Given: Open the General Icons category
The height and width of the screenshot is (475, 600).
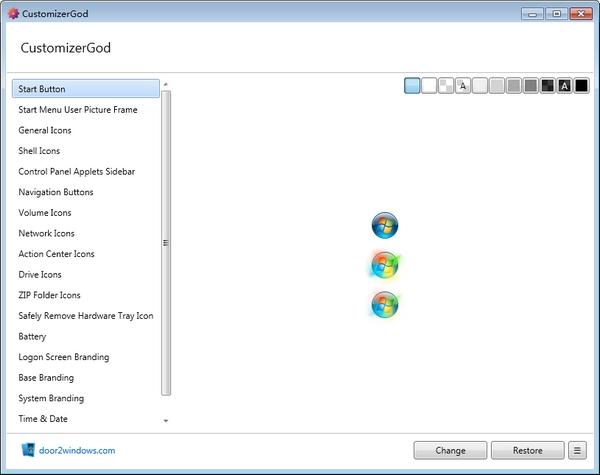Looking at the screenshot, I should [x=86, y=130].
